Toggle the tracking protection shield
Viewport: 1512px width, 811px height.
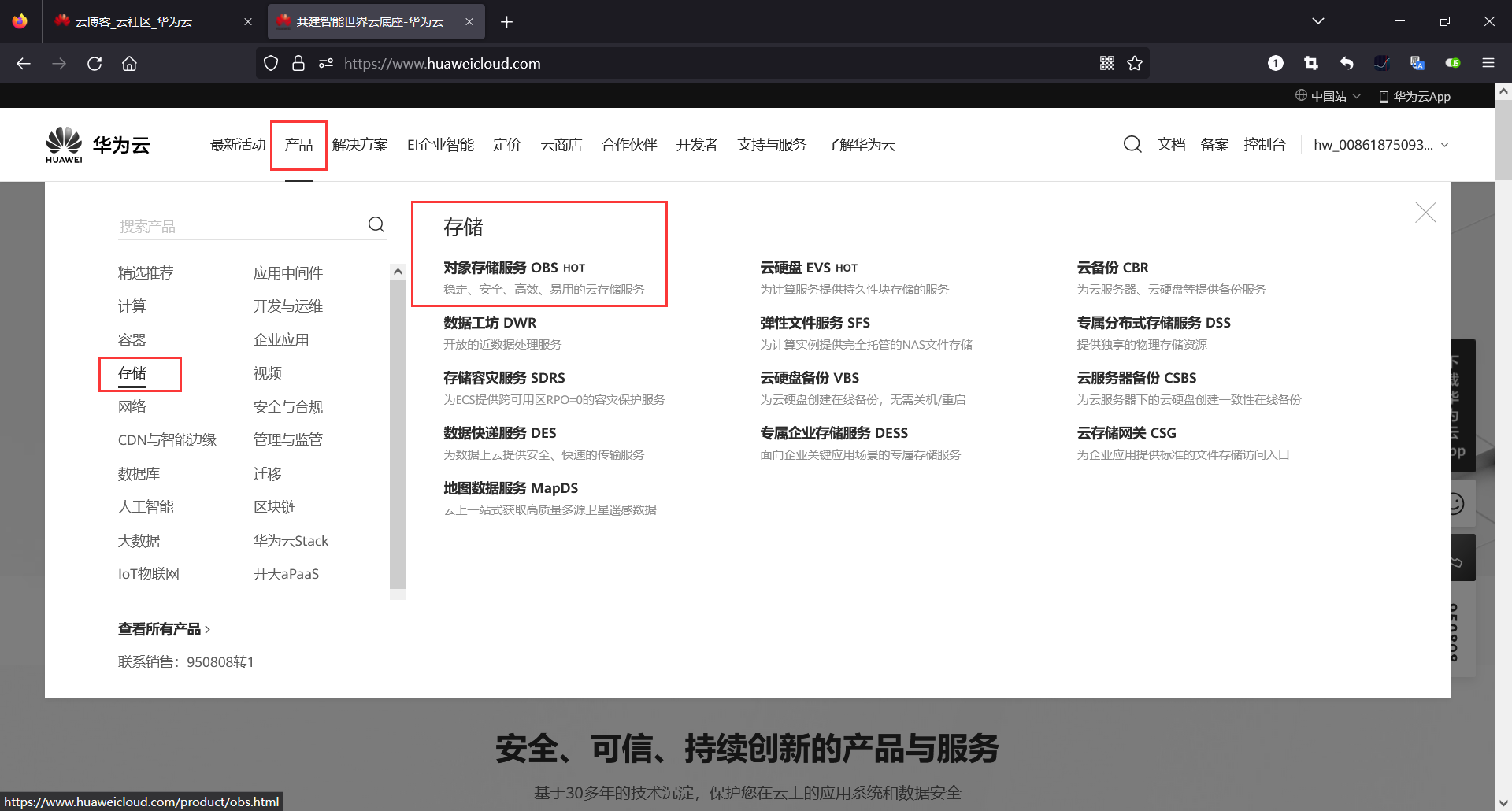(x=271, y=63)
